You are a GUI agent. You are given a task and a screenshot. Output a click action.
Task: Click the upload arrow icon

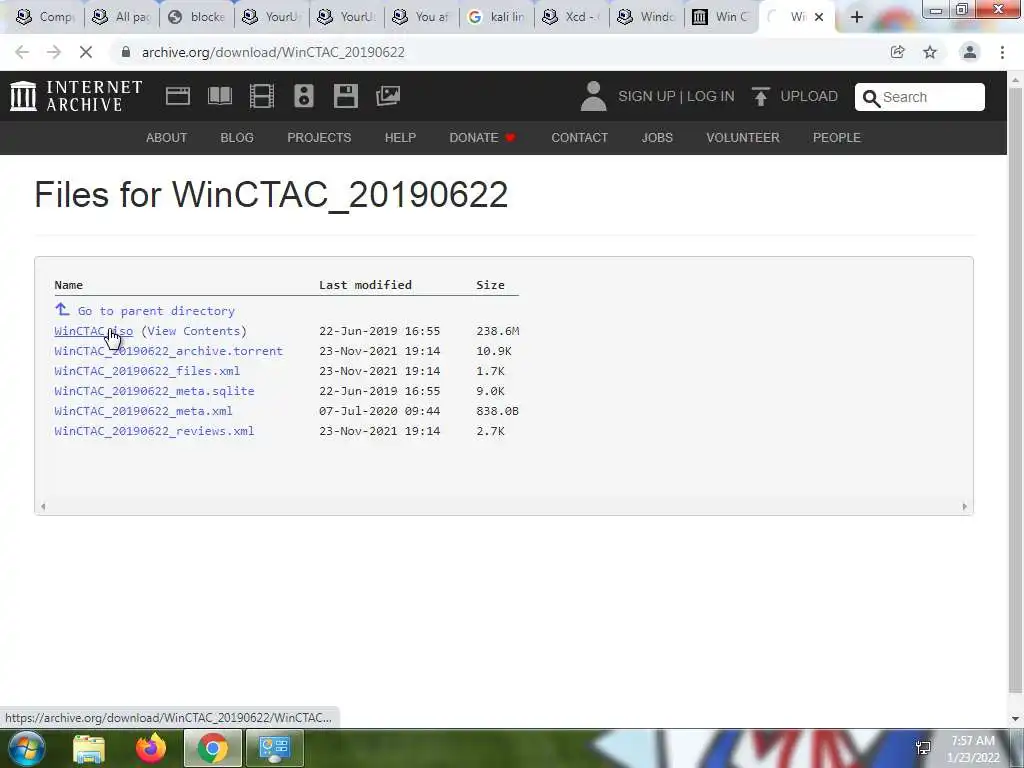(x=760, y=96)
